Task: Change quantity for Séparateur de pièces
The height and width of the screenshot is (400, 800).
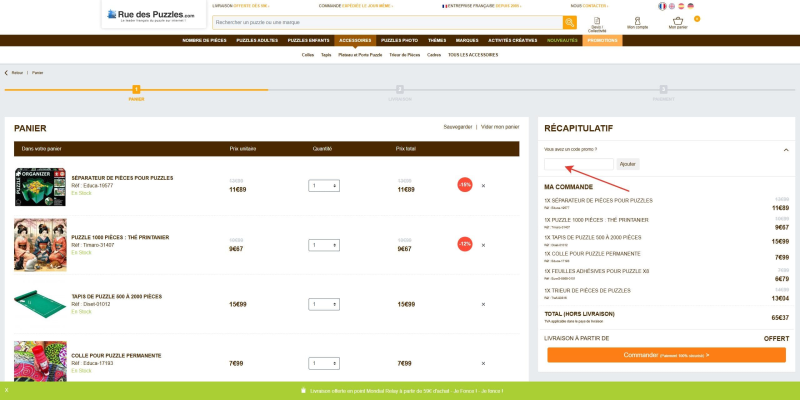Action: pos(324,186)
